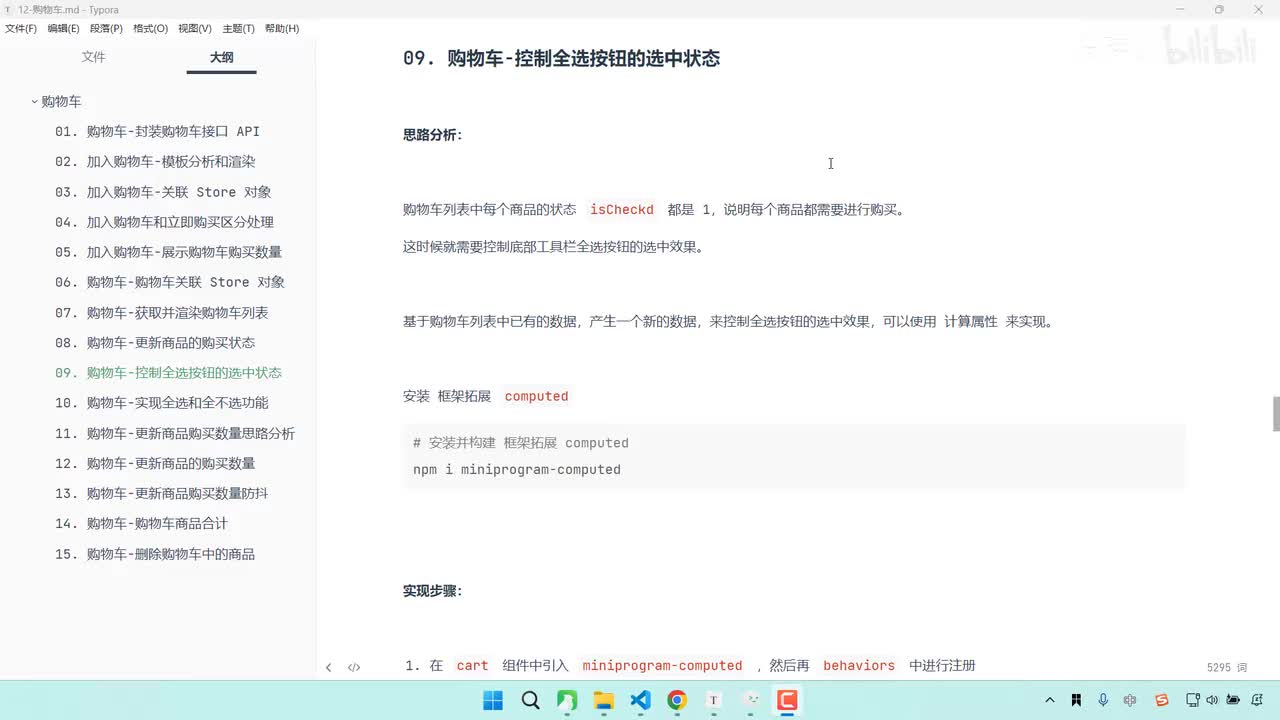Click the code line npm i miniprogram-computed
Image resolution: width=1280 pixels, height=720 pixels.
pos(517,469)
